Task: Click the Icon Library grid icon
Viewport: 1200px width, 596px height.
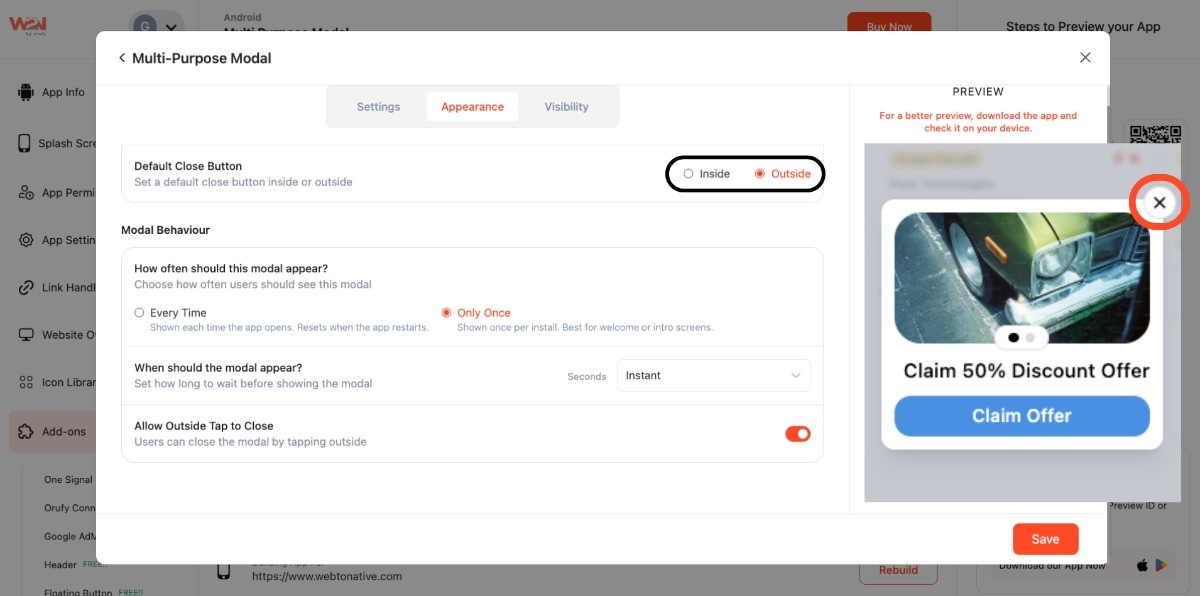Action: pos(26,382)
